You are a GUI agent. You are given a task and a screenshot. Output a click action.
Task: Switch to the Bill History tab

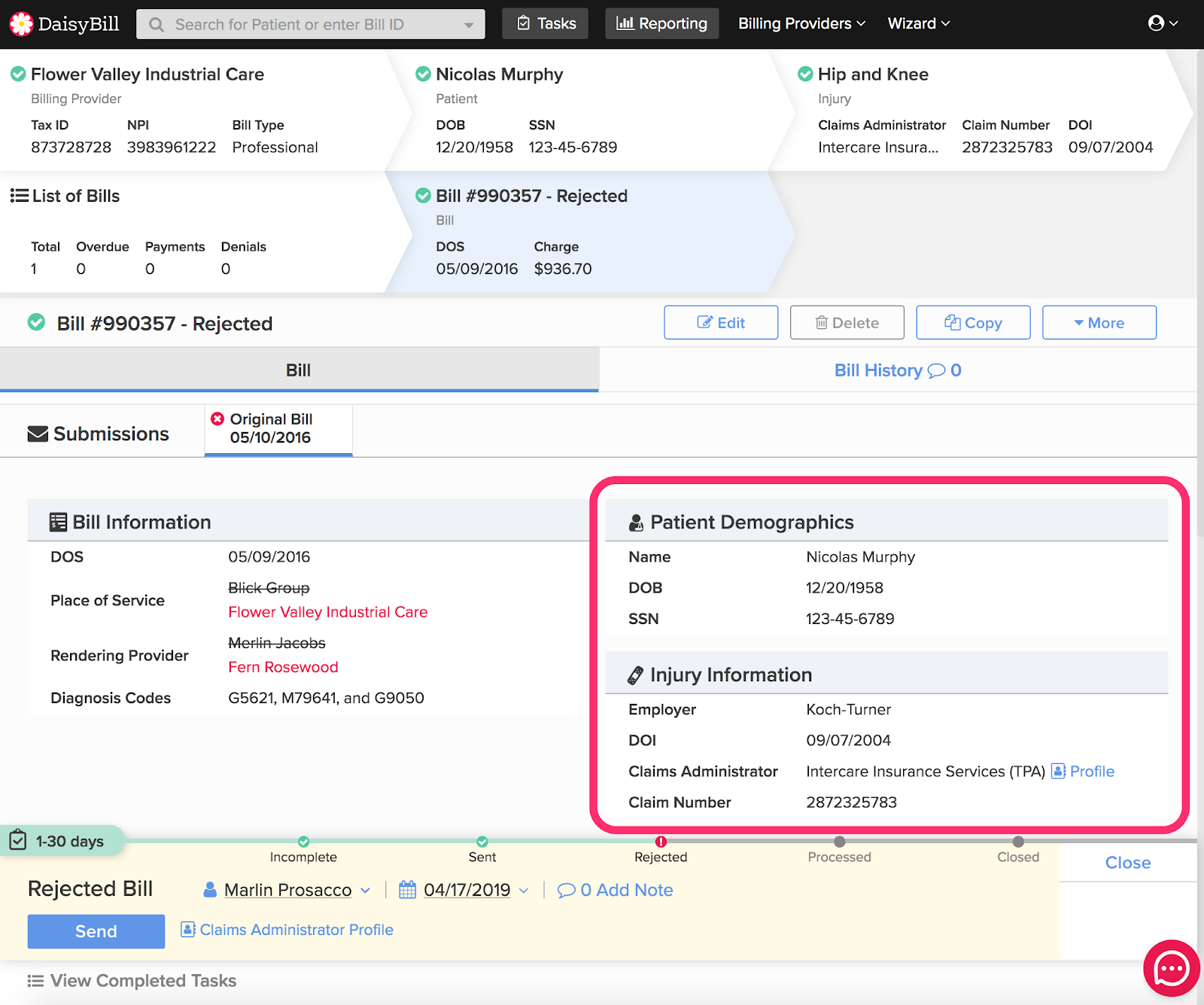[898, 370]
